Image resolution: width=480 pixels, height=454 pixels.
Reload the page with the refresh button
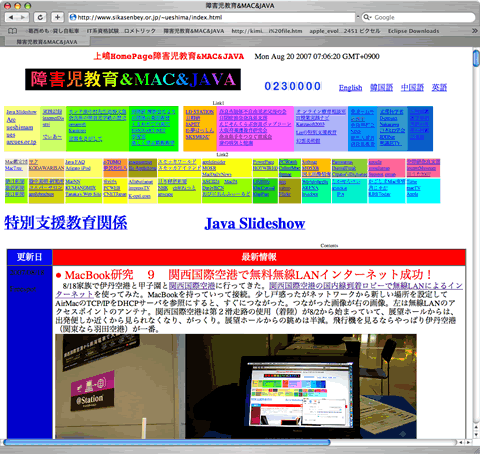point(40,17)
